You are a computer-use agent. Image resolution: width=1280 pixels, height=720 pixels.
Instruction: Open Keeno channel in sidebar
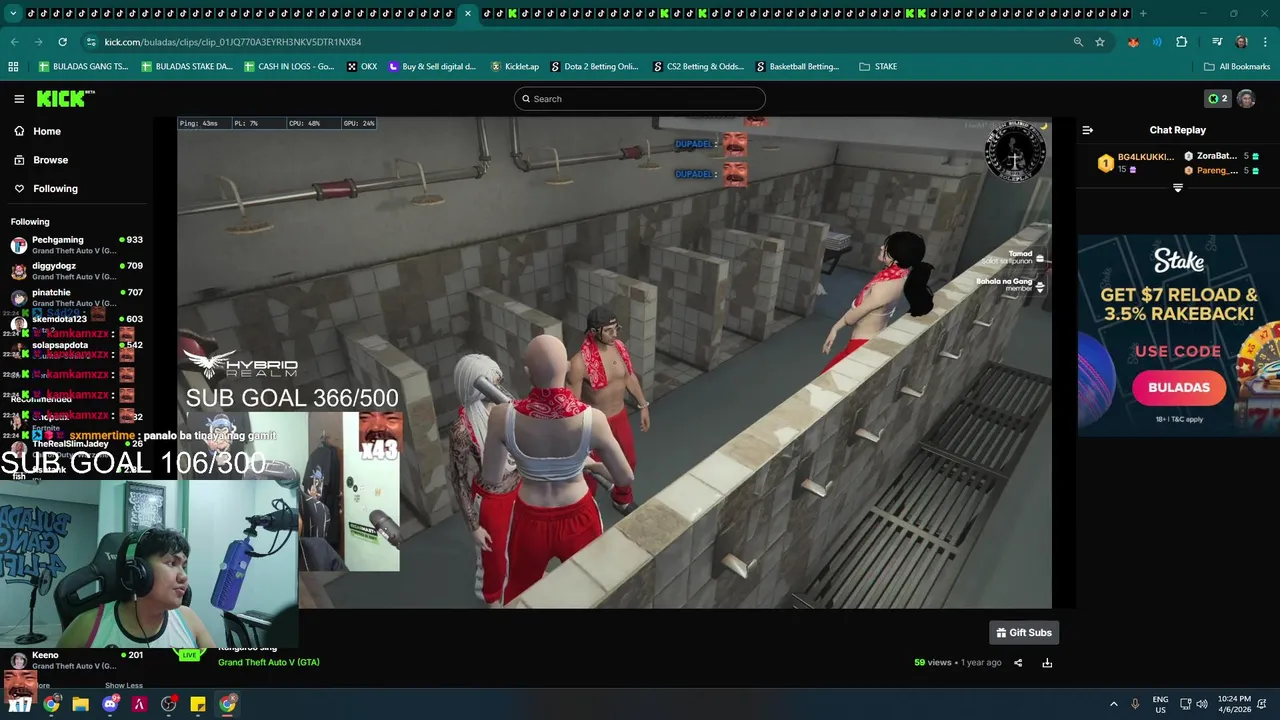point(76,660)
